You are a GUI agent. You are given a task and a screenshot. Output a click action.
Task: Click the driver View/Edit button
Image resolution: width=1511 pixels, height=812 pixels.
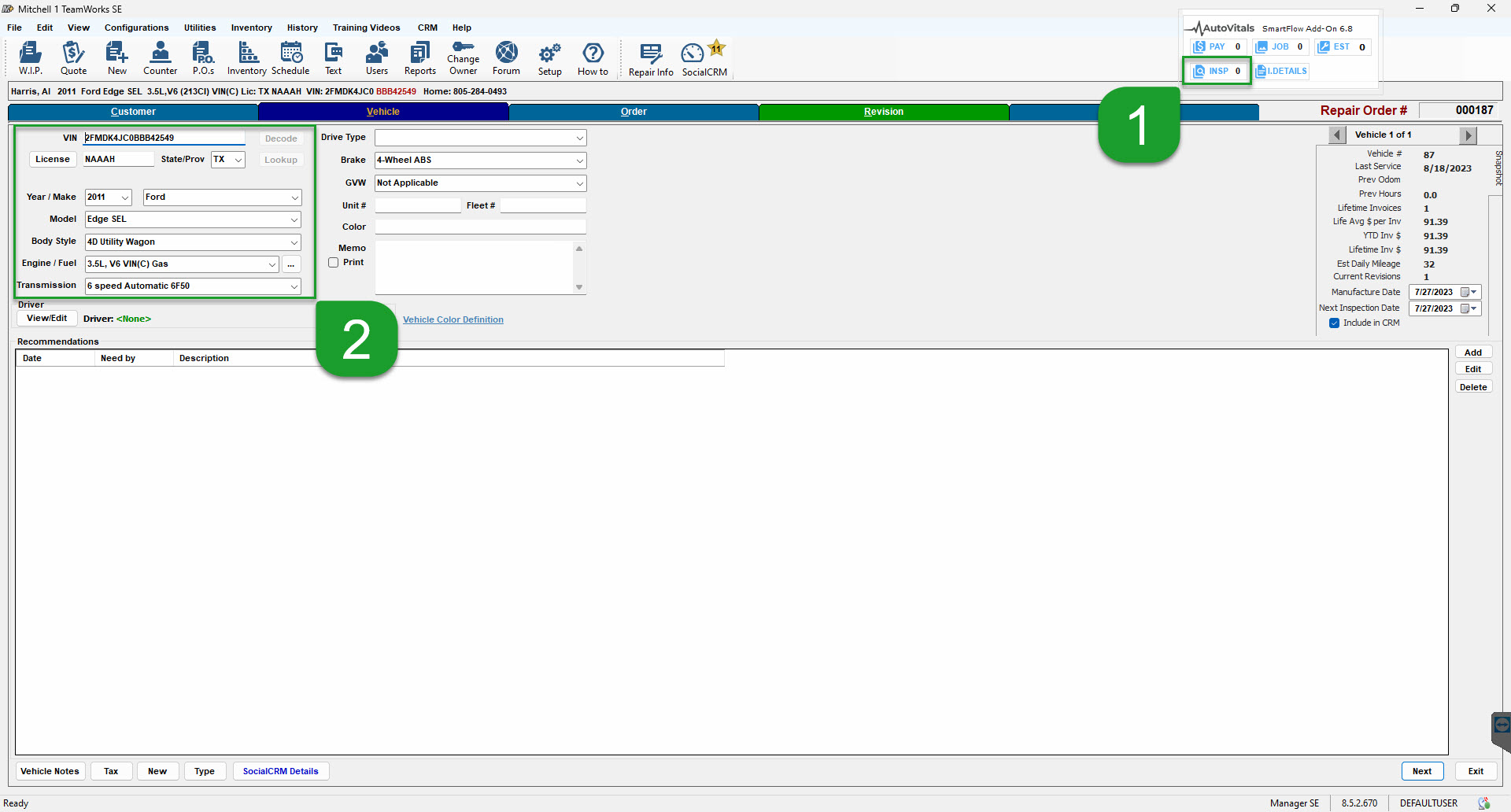pos(47,319)
